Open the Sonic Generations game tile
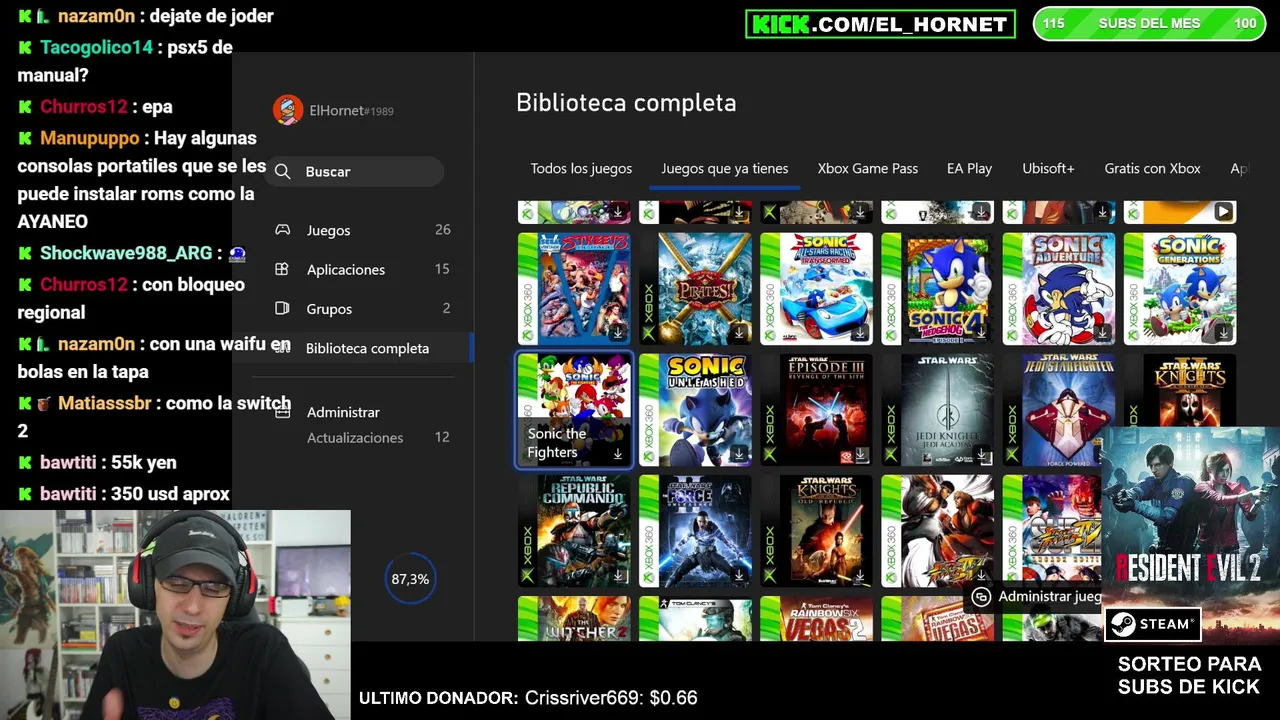This screenshot has height=720, width=1280. [x=1180, y=289]
